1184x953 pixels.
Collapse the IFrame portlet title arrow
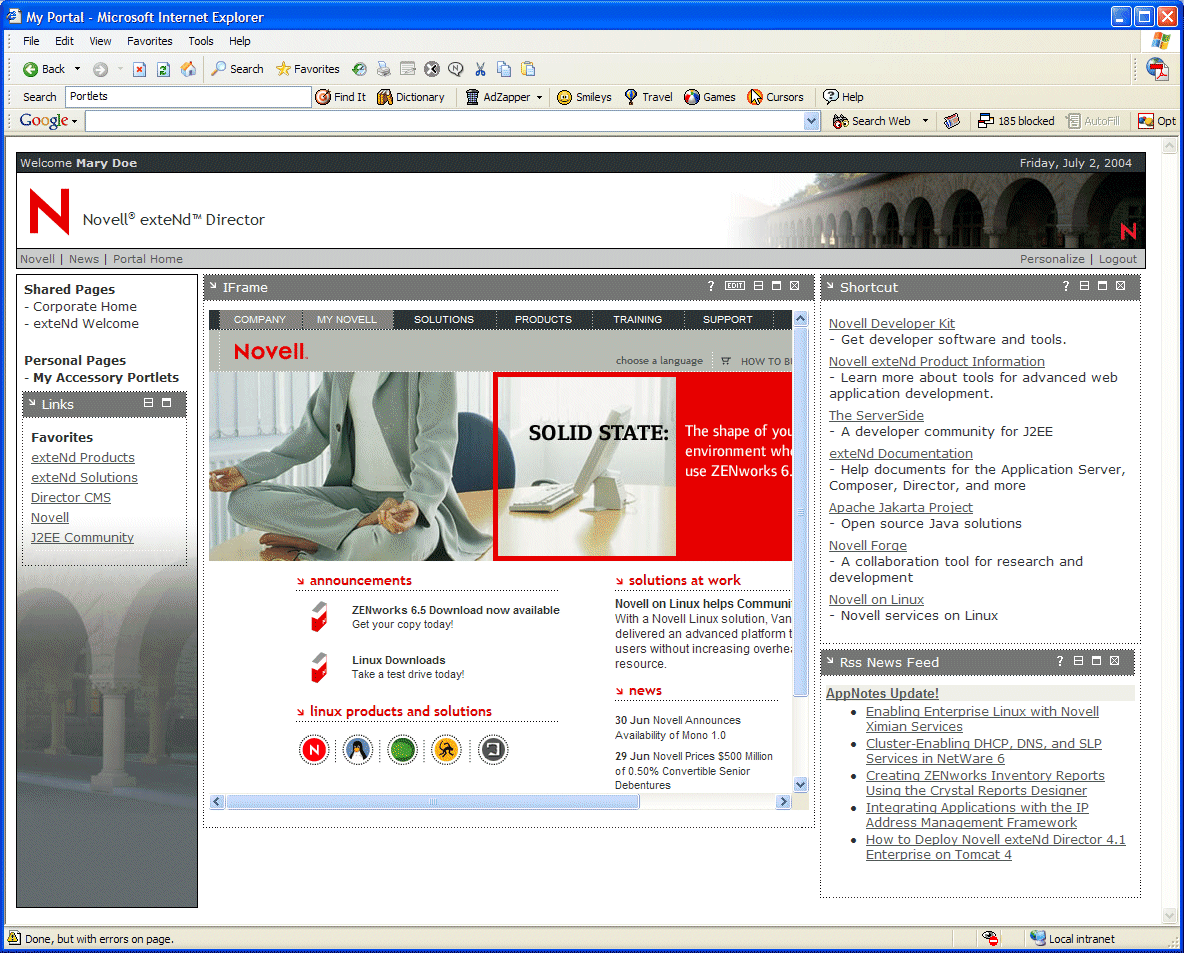click(214, 286)
